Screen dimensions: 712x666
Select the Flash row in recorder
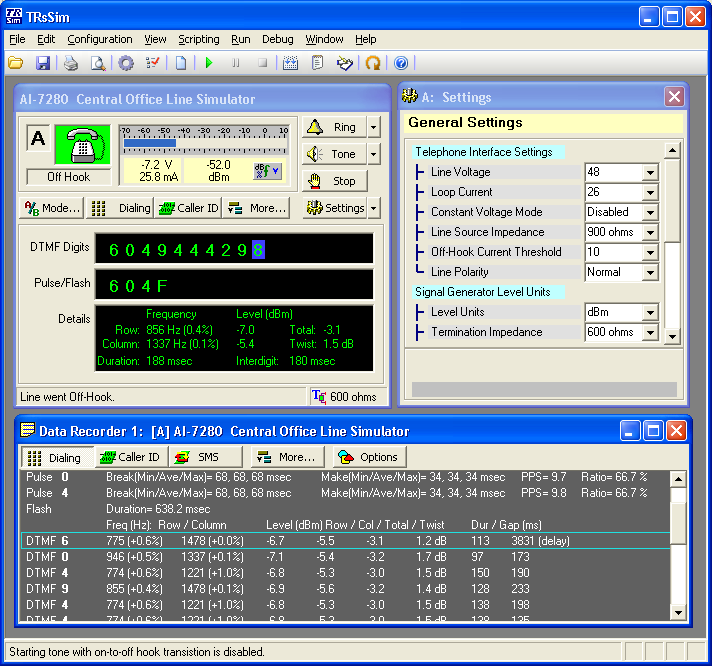tap(345, 509)
